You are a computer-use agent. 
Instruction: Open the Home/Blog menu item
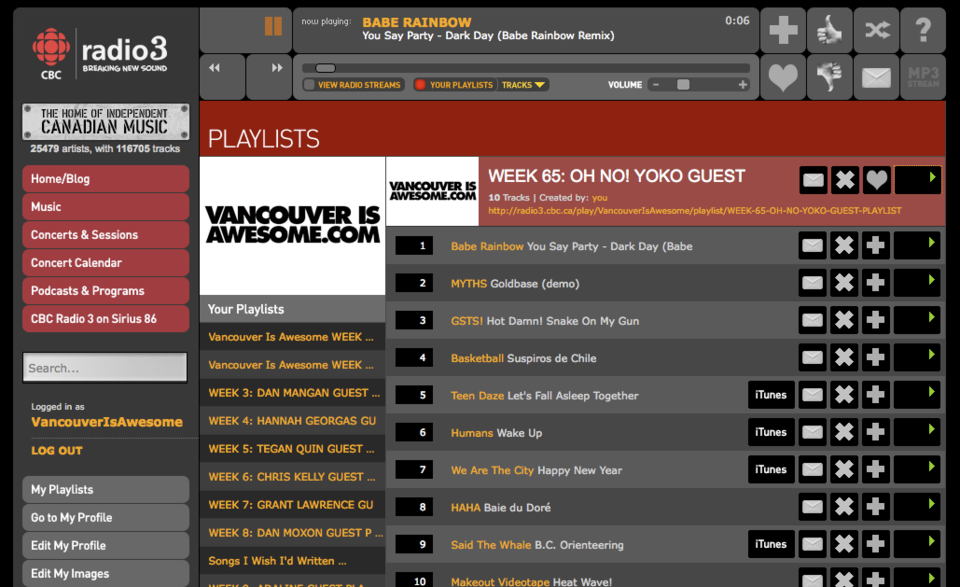106,179
